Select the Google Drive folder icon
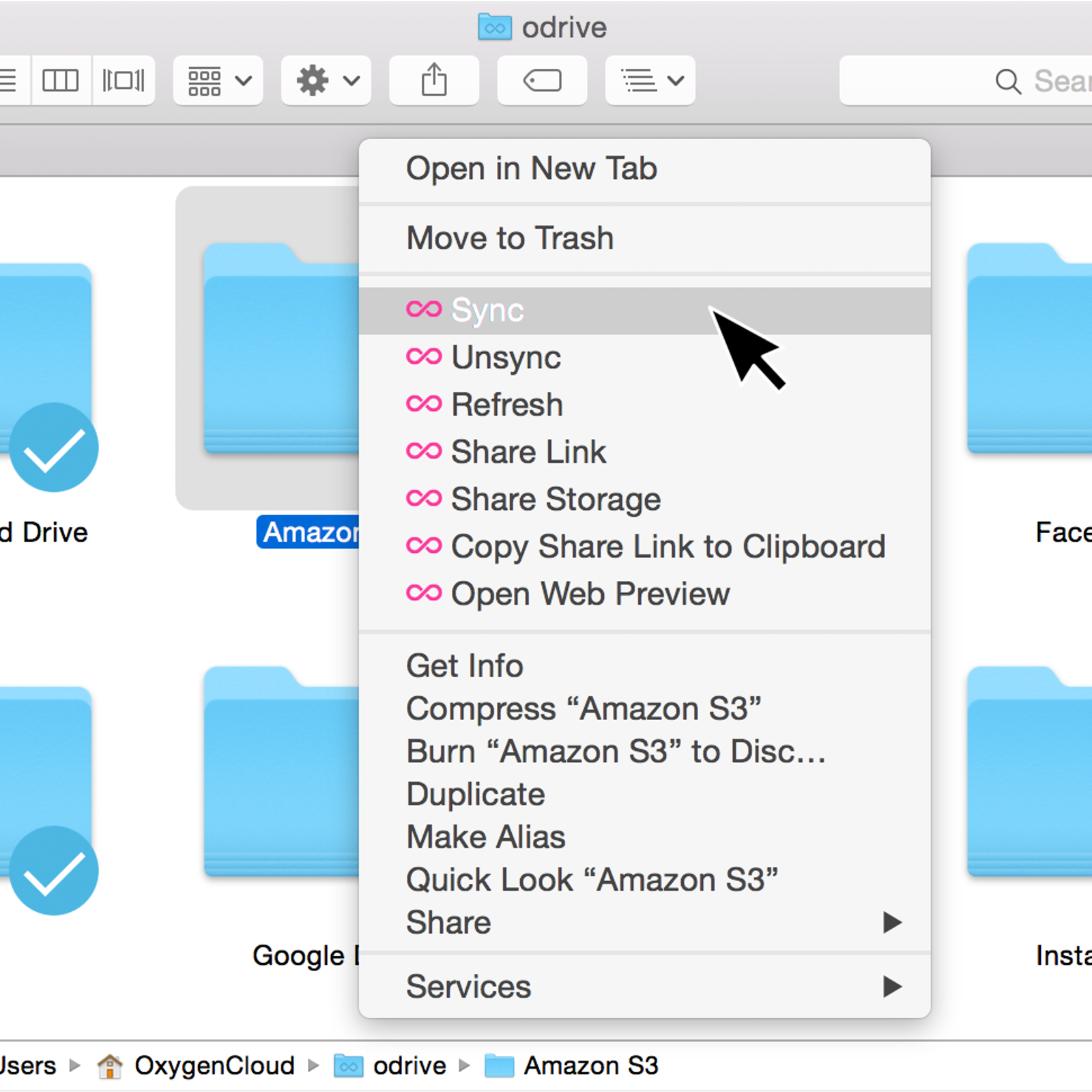The width and height of the screenshot is (1092, 1092). (x=281, y=771)
